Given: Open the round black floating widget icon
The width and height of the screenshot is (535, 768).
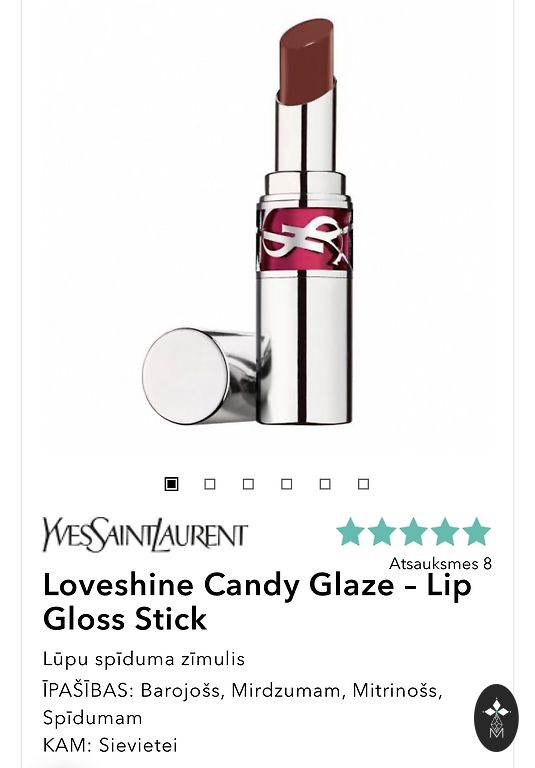Looking at the screenshot, I should coord(496,718).
